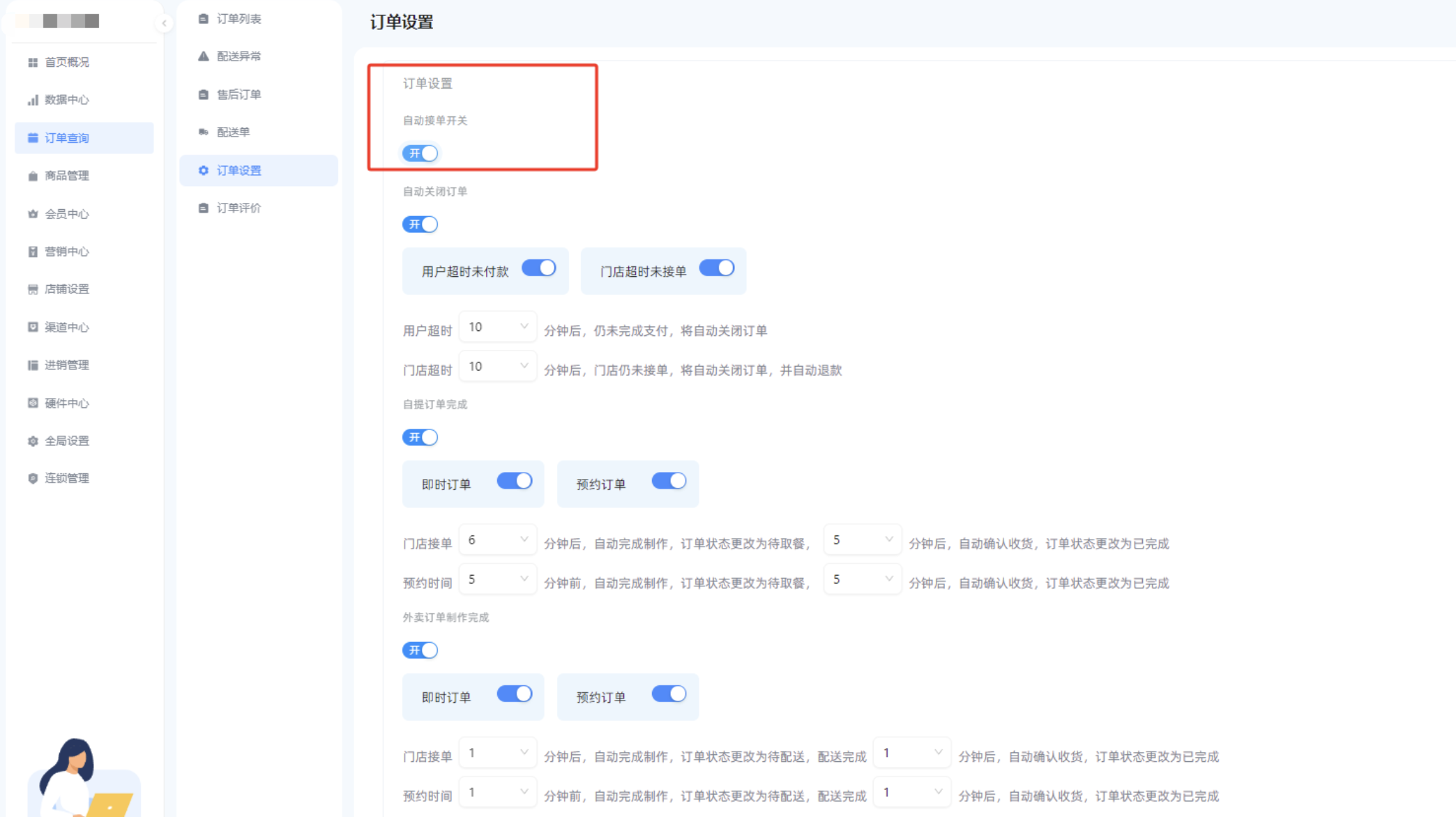Toggle the 自提订单完成 switch
Image resolution: width=1456 pixels, height=817 pixels.
[x=420, y=438]
